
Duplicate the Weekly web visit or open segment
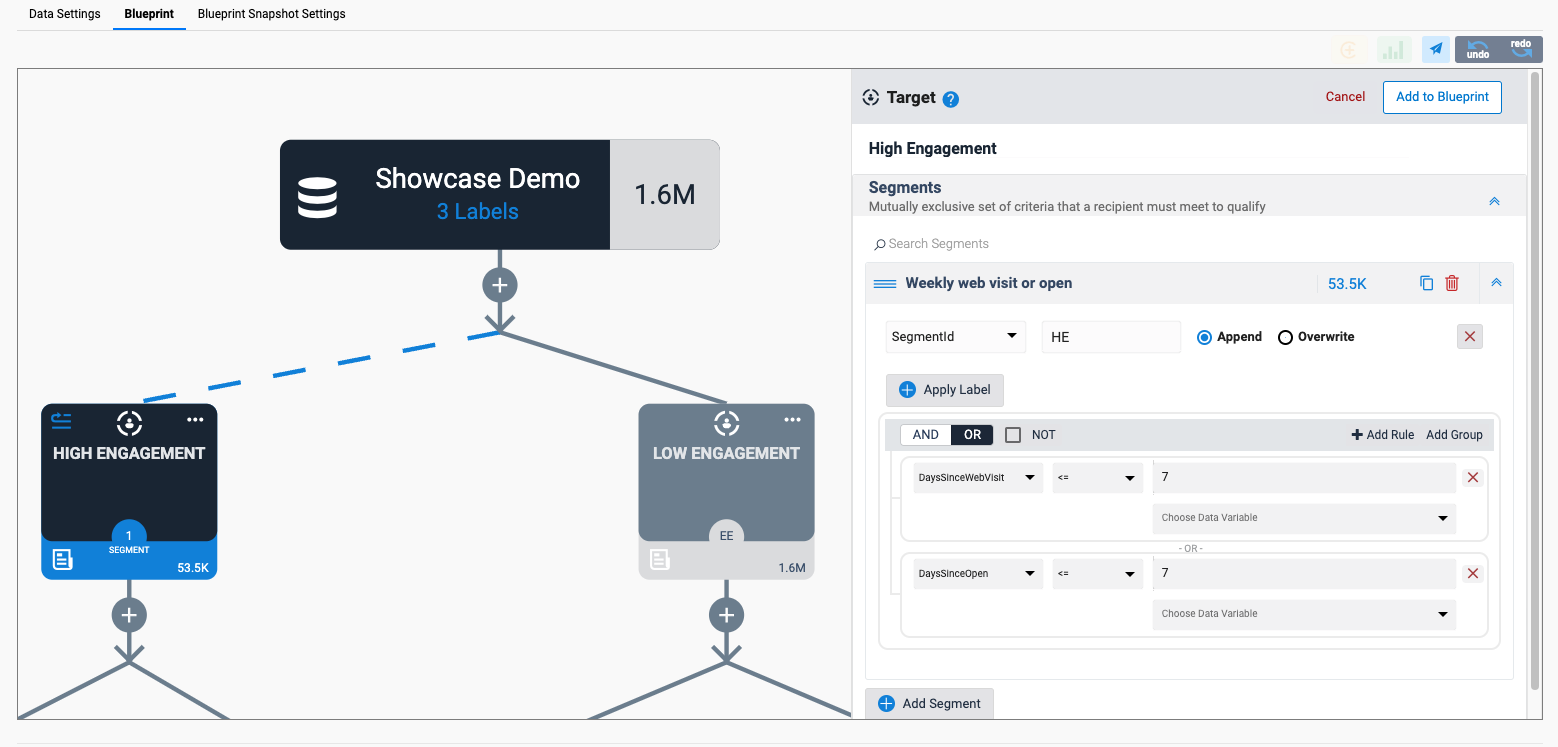tap(1427, 283)
